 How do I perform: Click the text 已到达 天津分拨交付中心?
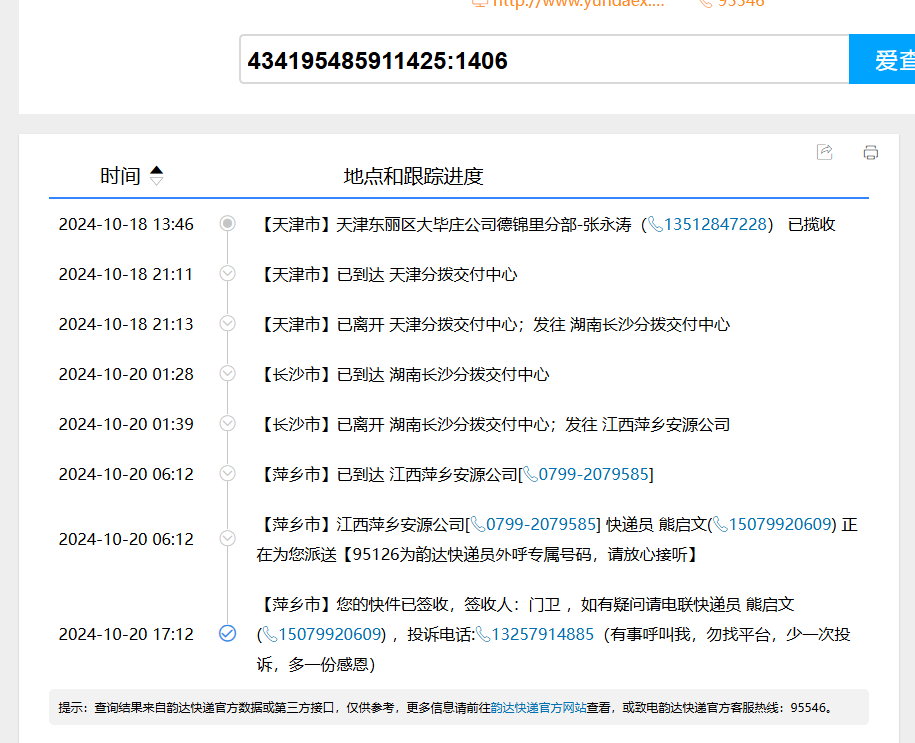(x=427, y=274)
